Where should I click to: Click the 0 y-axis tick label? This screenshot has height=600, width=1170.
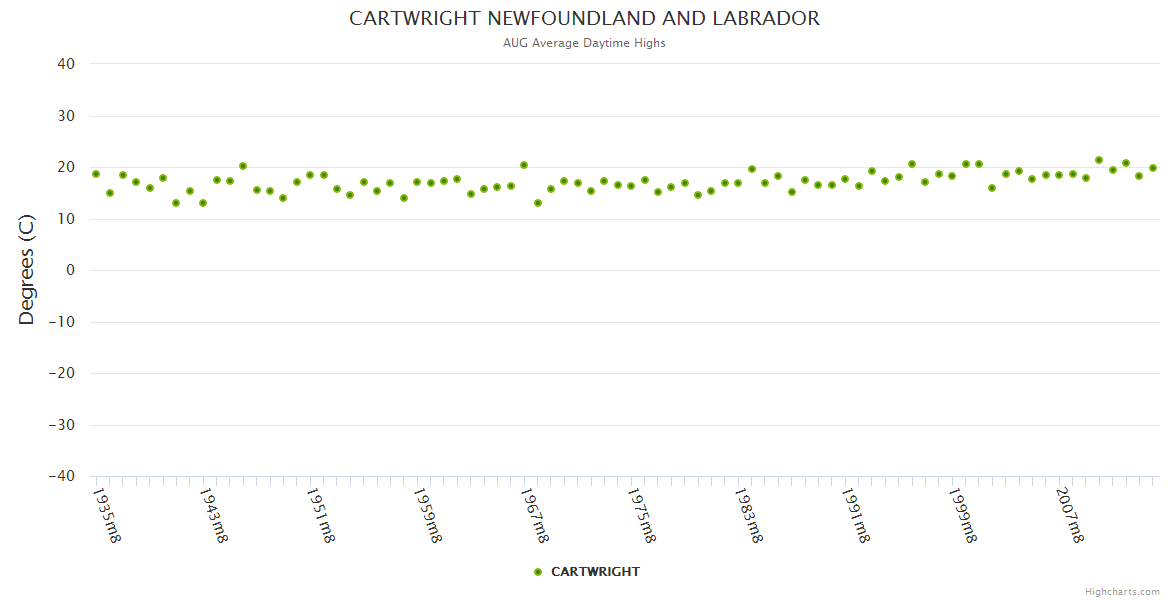coord(70,270)
